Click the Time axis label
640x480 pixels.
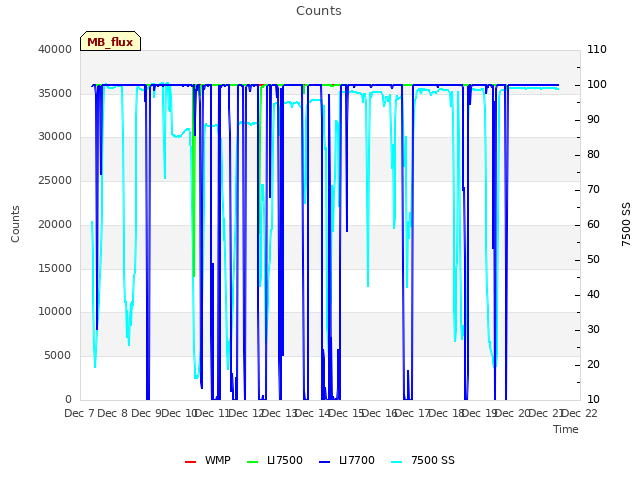566,429
